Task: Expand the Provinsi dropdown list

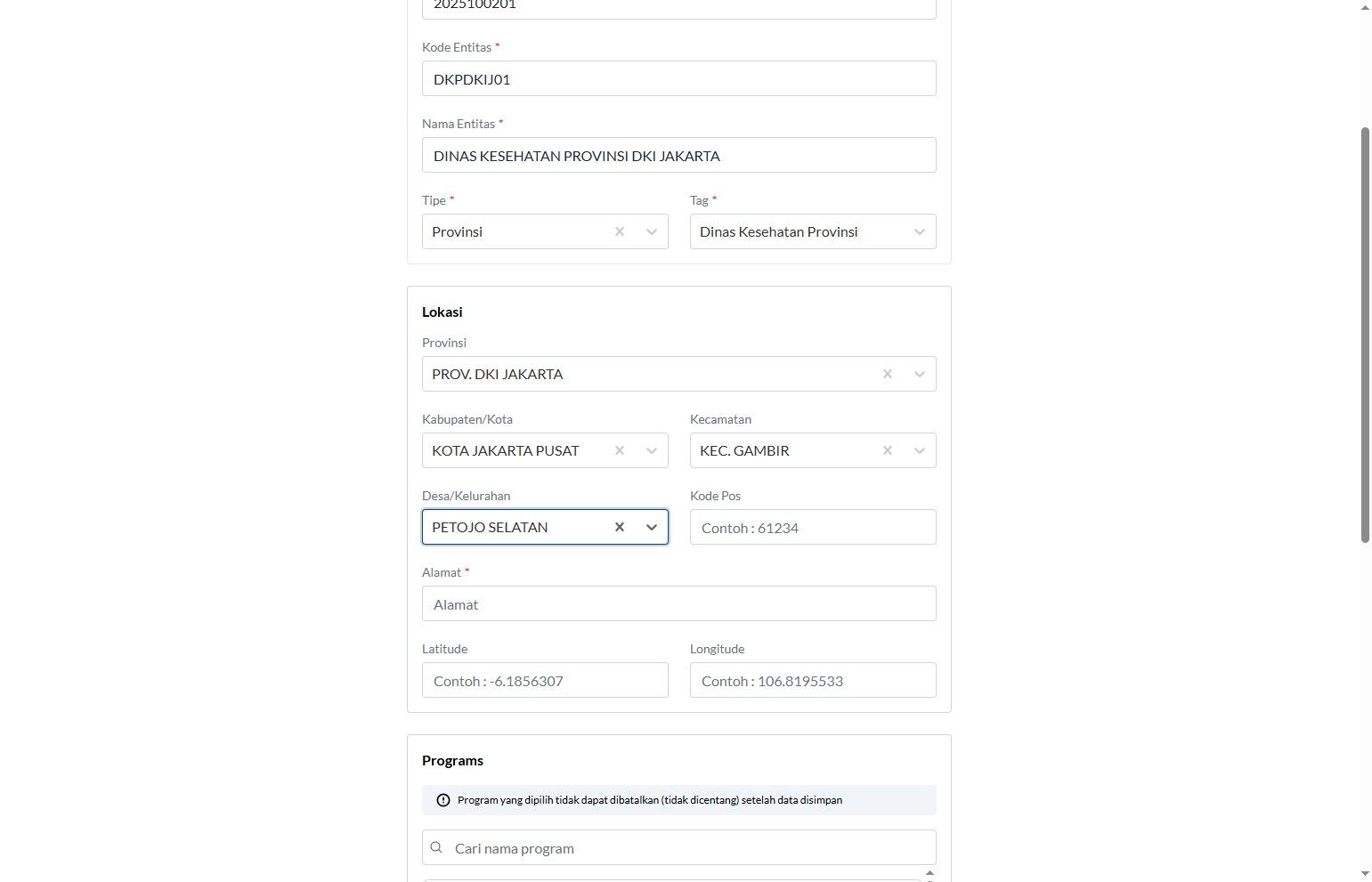Action: (920, 374)
